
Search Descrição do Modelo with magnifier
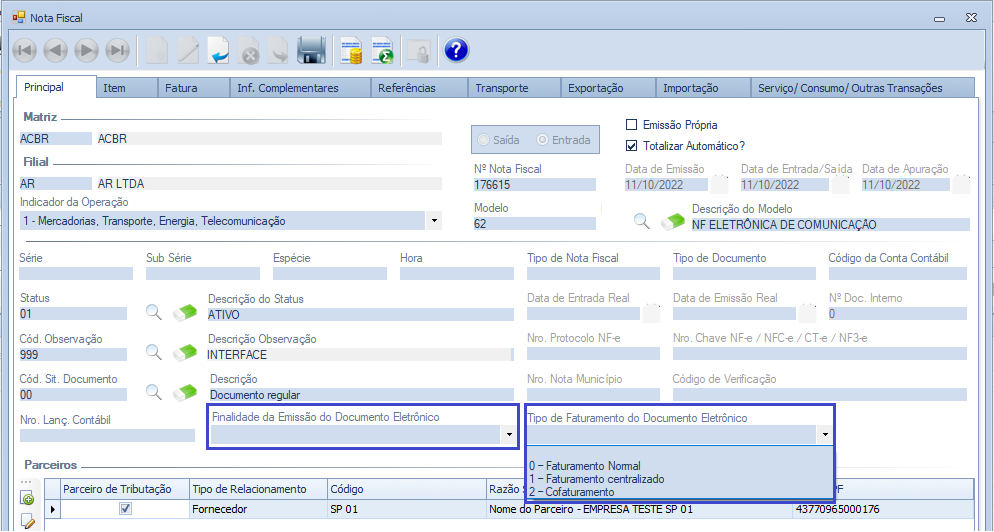(641, 222)
